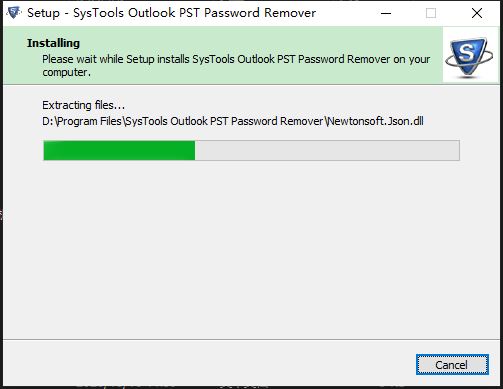Click the bold Installing heading
This screenshot has height=389, width=503.
[x=53, y=43]
